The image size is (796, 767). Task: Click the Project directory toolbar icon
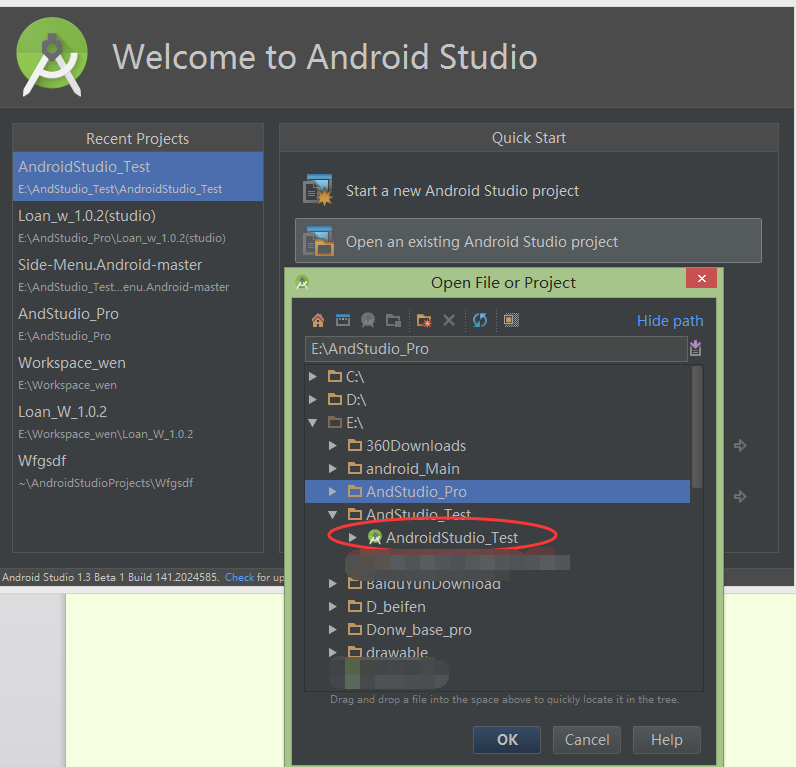pyautogui.click(x=368, y=320)
